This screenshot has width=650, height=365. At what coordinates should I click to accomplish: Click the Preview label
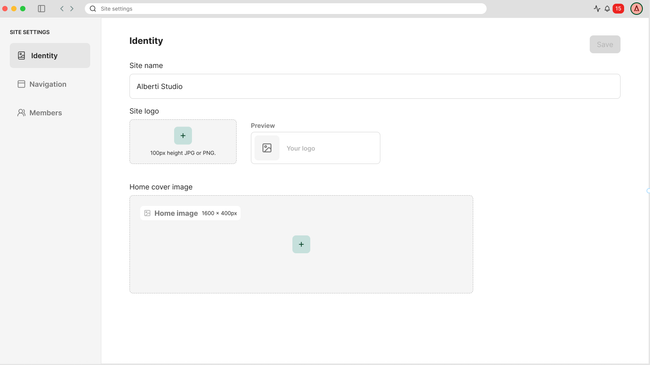pyautogui.click(x=263, y=125)
